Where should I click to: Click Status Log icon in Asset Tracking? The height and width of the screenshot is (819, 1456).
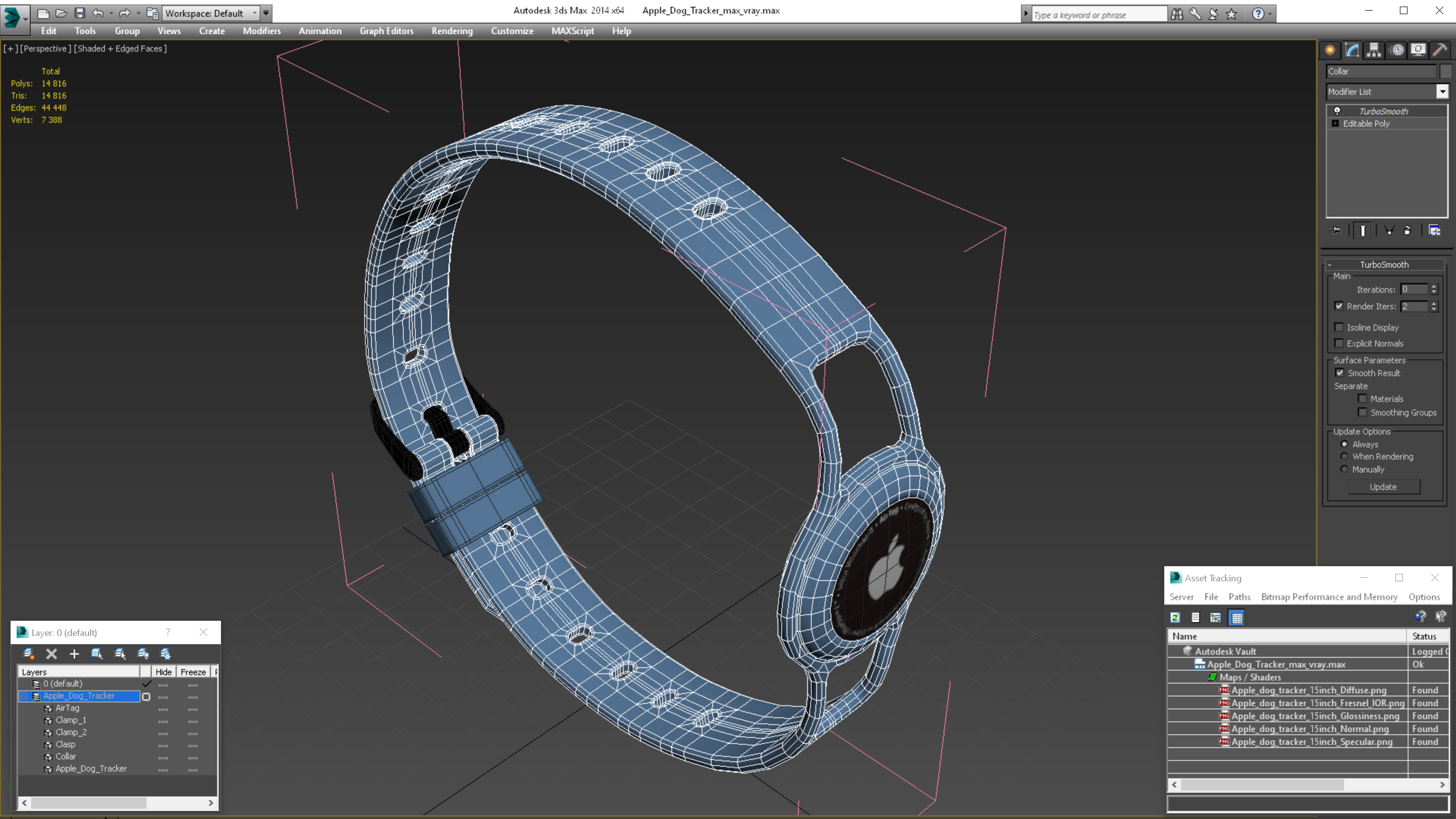(1196, 618)
